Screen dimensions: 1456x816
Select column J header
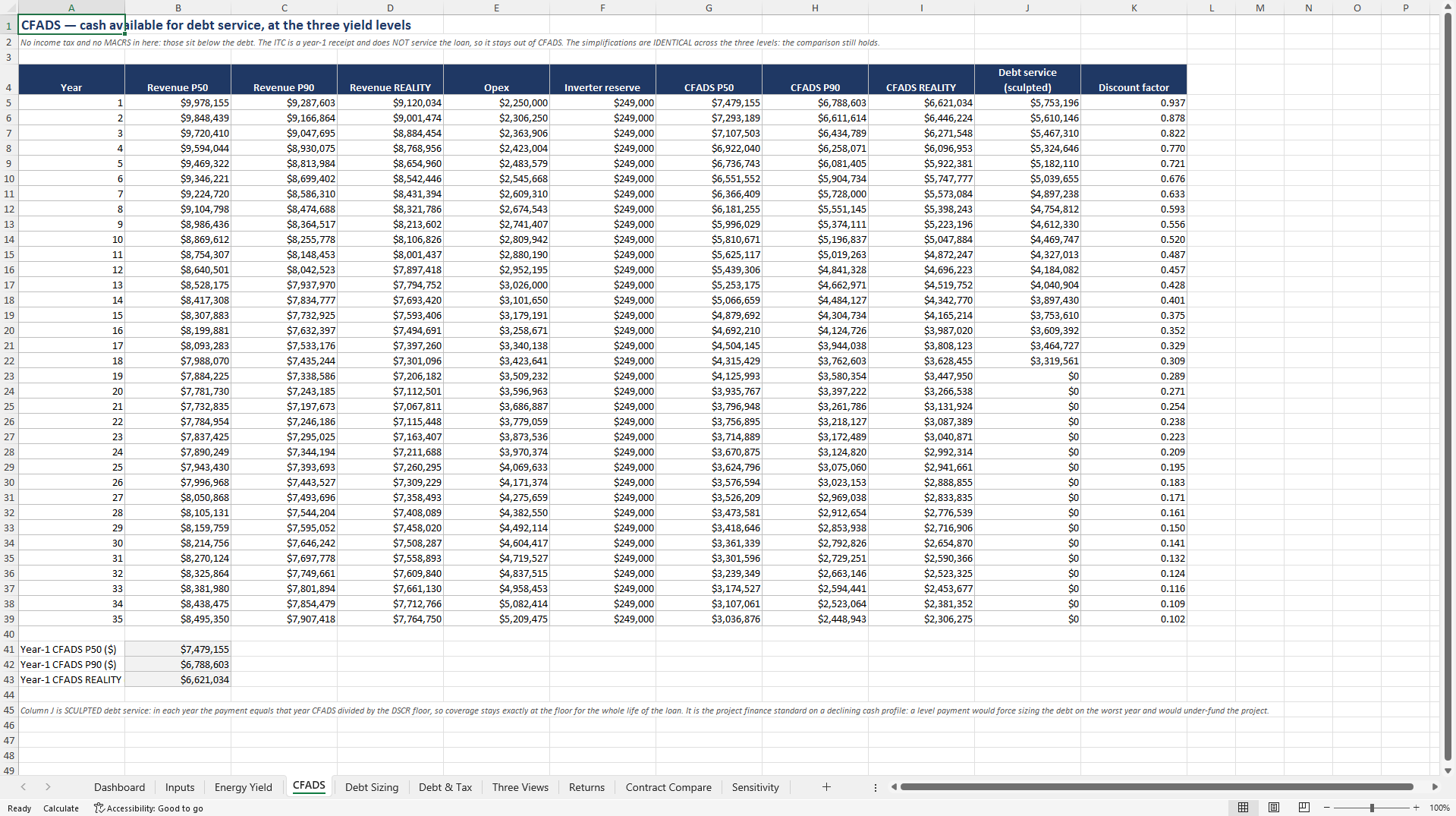coord(1027,8)
